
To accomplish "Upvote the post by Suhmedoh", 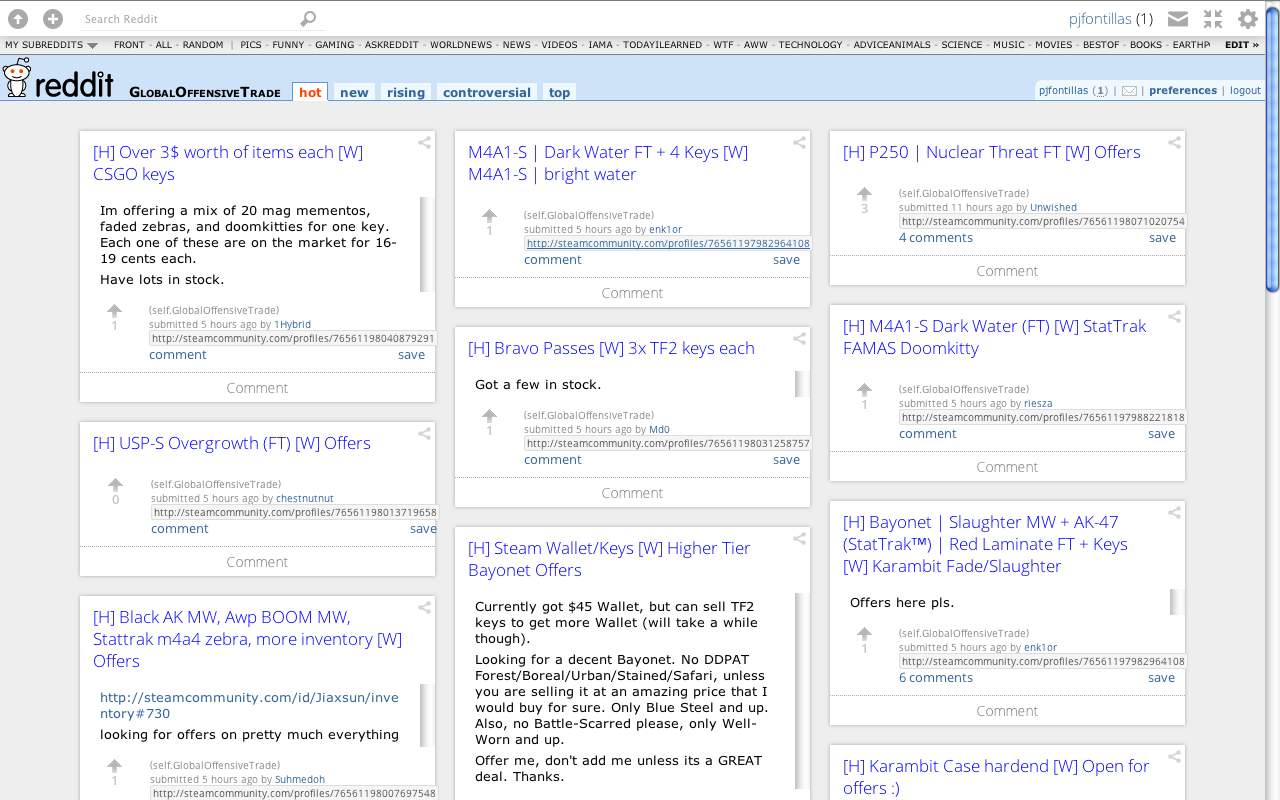I will pyautogui.click(x=114, y=766).
